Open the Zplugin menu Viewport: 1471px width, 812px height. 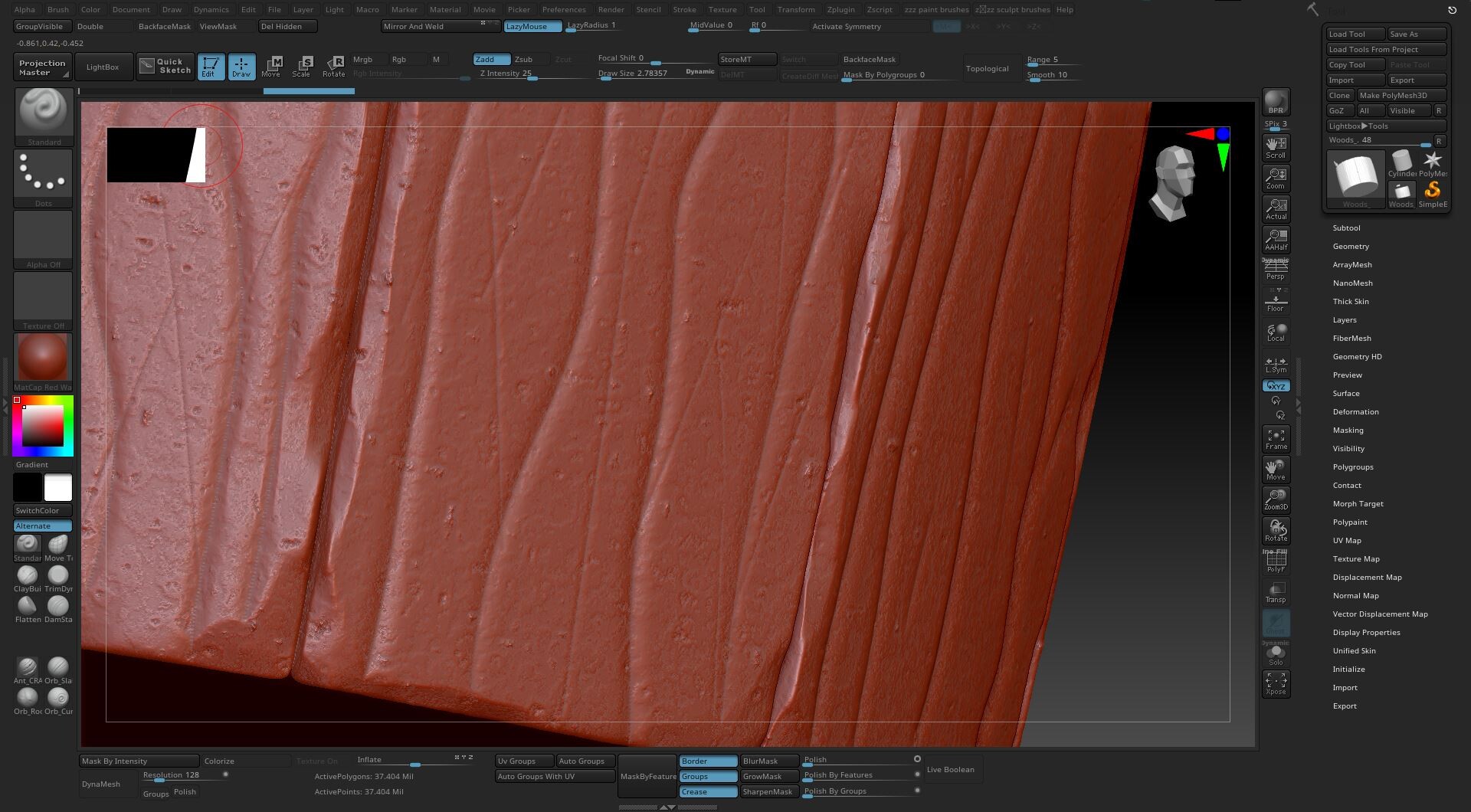tap(840, 9)
